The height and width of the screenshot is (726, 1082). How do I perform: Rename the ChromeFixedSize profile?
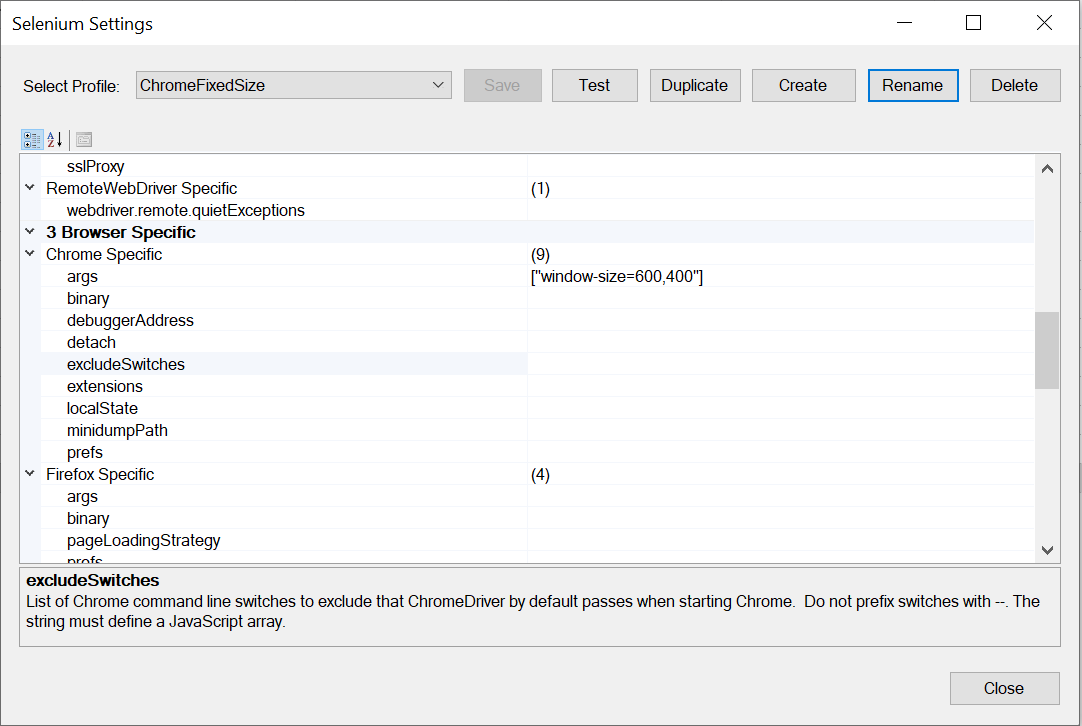coord(912,85)
